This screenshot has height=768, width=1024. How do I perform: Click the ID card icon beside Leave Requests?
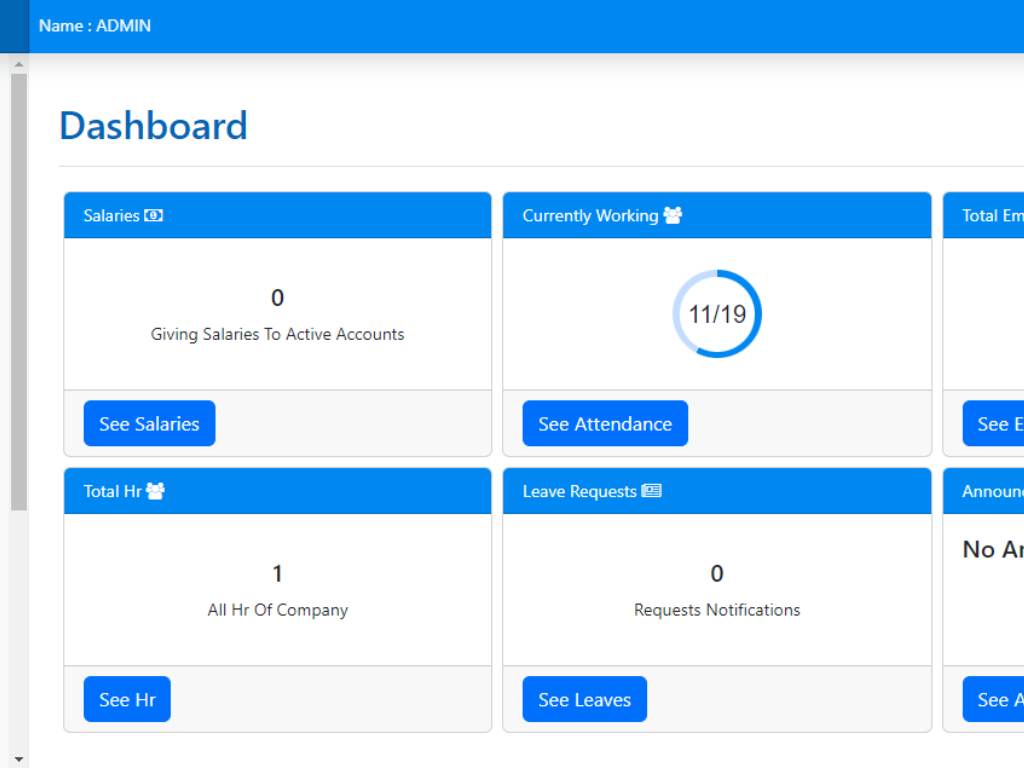coord(651,491)
